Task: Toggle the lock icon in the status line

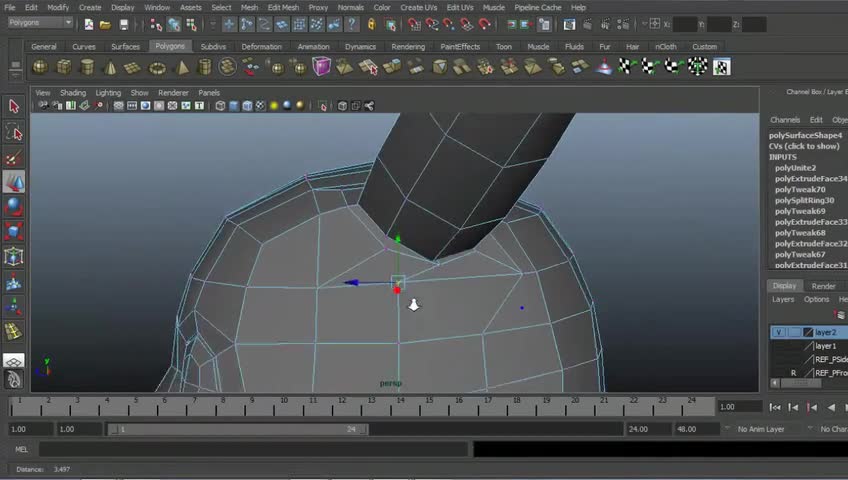Action: (x=372, y=24)
